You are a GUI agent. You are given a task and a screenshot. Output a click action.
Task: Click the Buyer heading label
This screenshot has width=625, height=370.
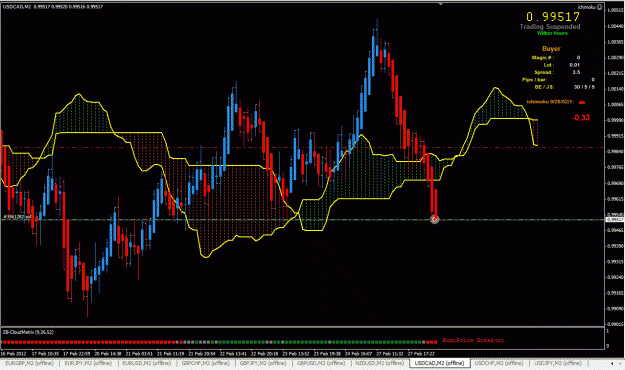click(x=551, y=49)
